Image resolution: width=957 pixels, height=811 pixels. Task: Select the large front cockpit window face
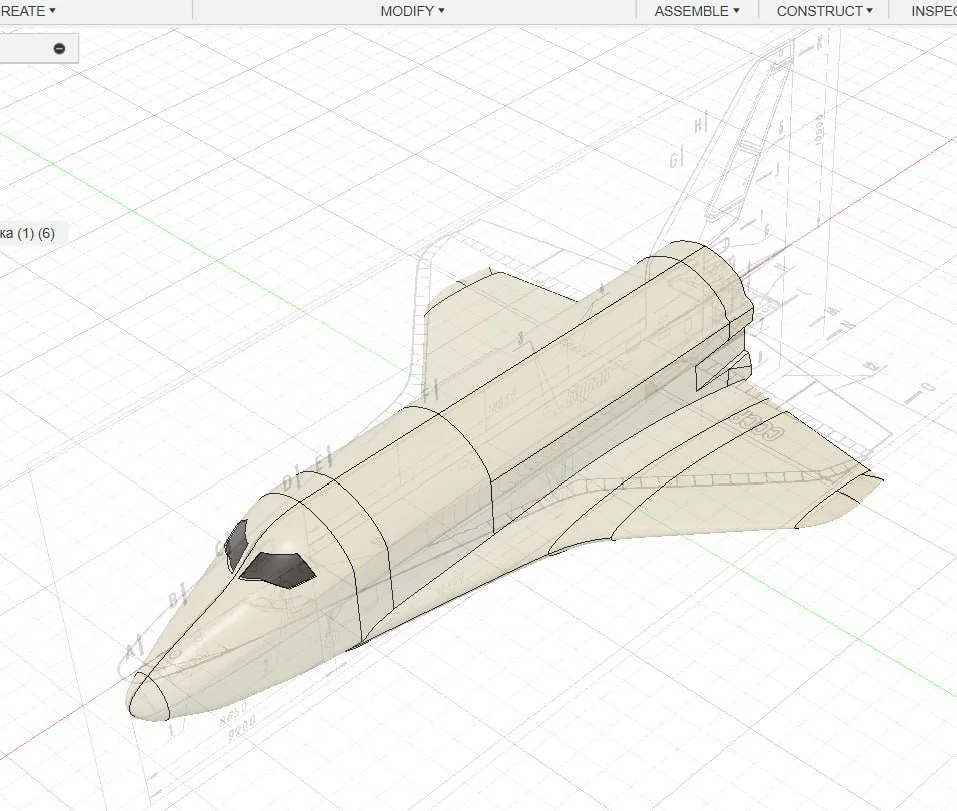point(277,568)
